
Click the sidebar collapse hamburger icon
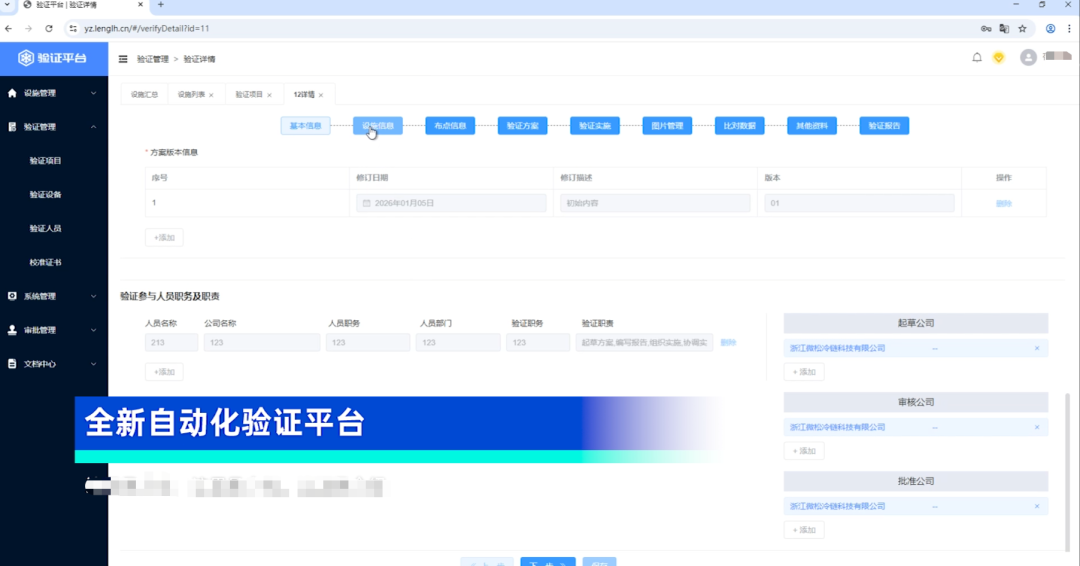123,59
